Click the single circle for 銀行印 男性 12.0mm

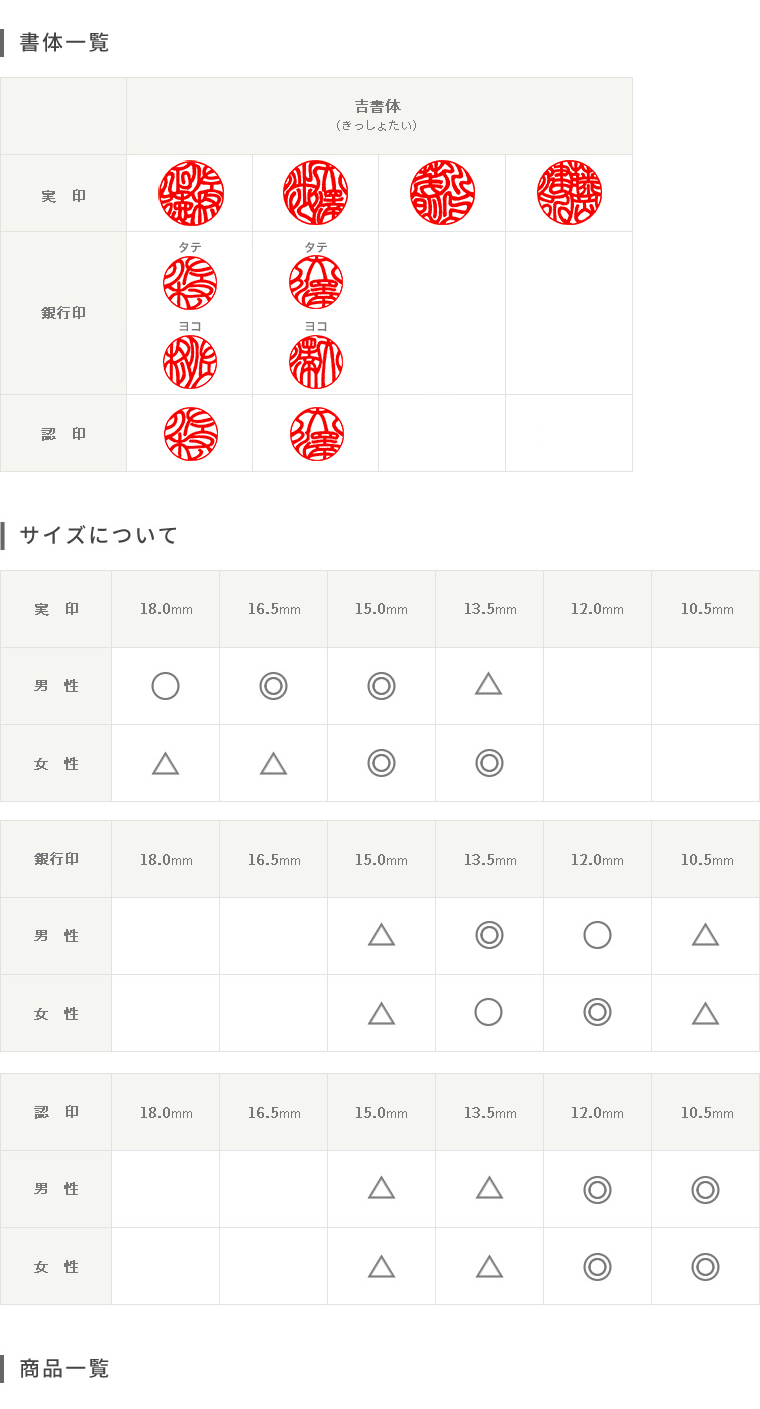point(597,935)
